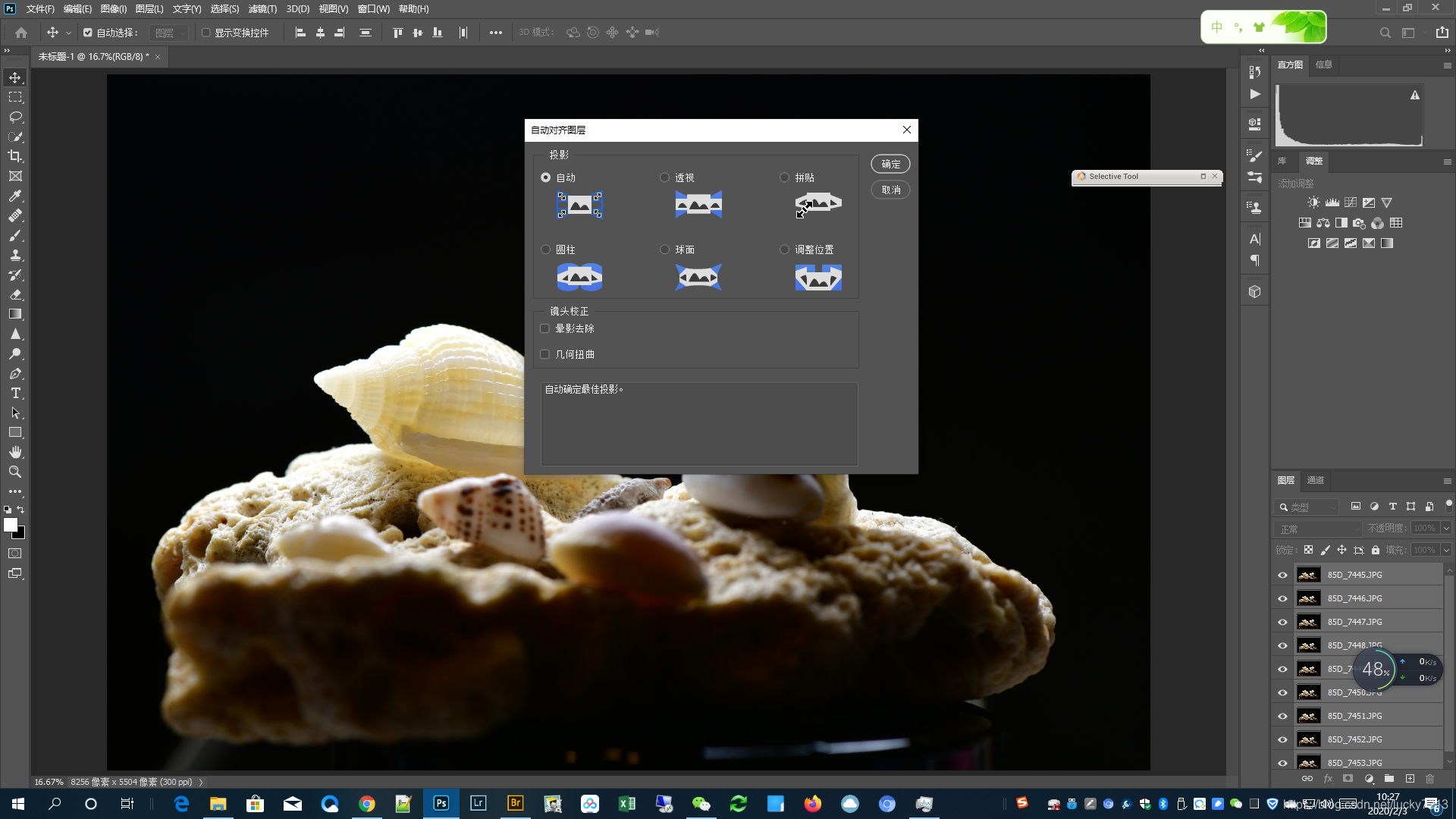Open the auto-select 图层 dropdown
The image size is (1456, 819).
click(x=169, y=33)
